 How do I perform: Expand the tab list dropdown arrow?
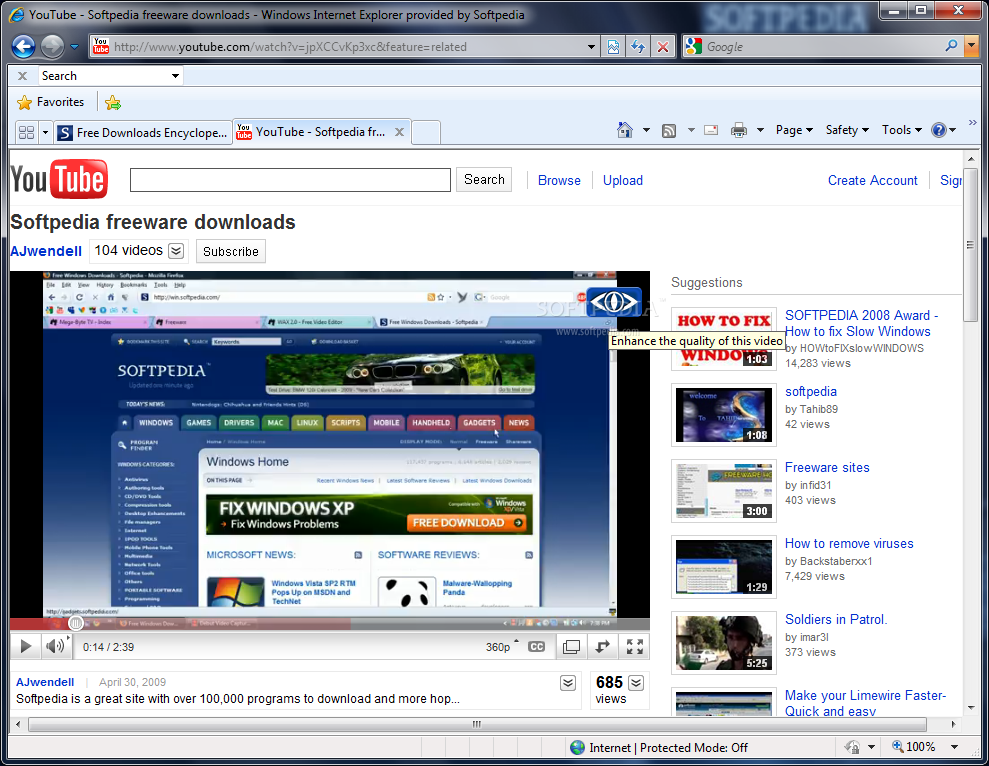tap(45, 133)
